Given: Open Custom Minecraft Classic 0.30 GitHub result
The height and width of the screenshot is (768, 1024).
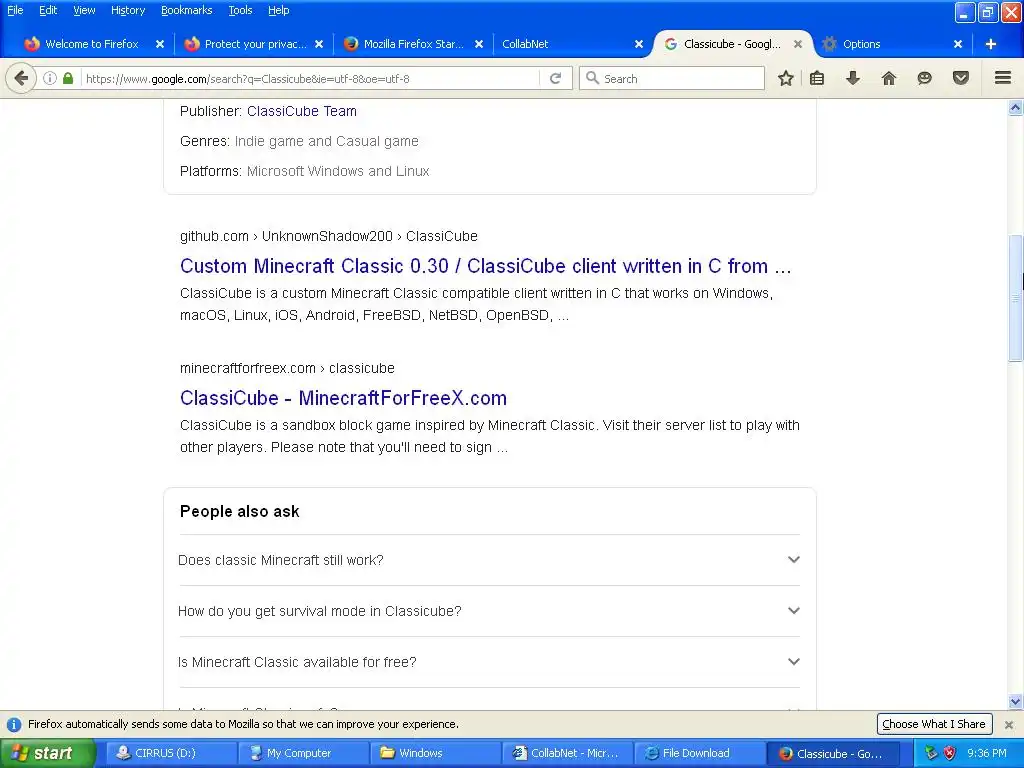Looking at the screenshot, I should point(485,266).
